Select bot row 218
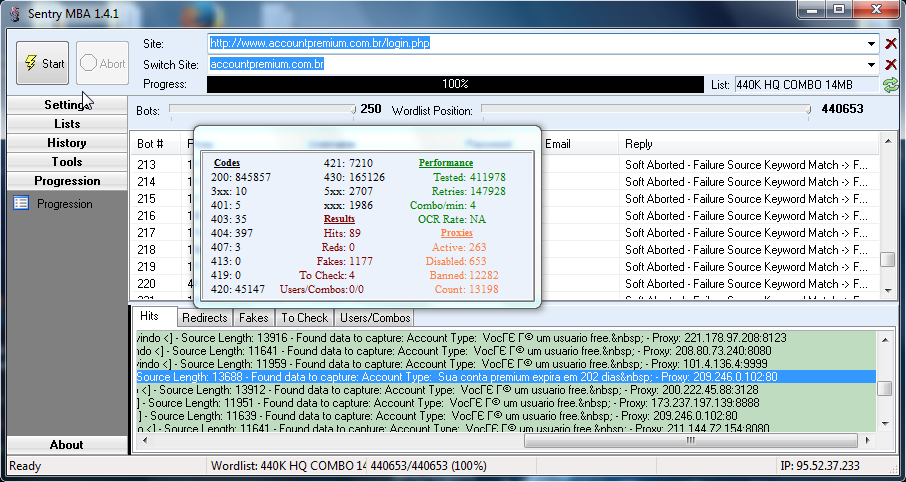Screen dimensions: 906x482 point(504,250)
